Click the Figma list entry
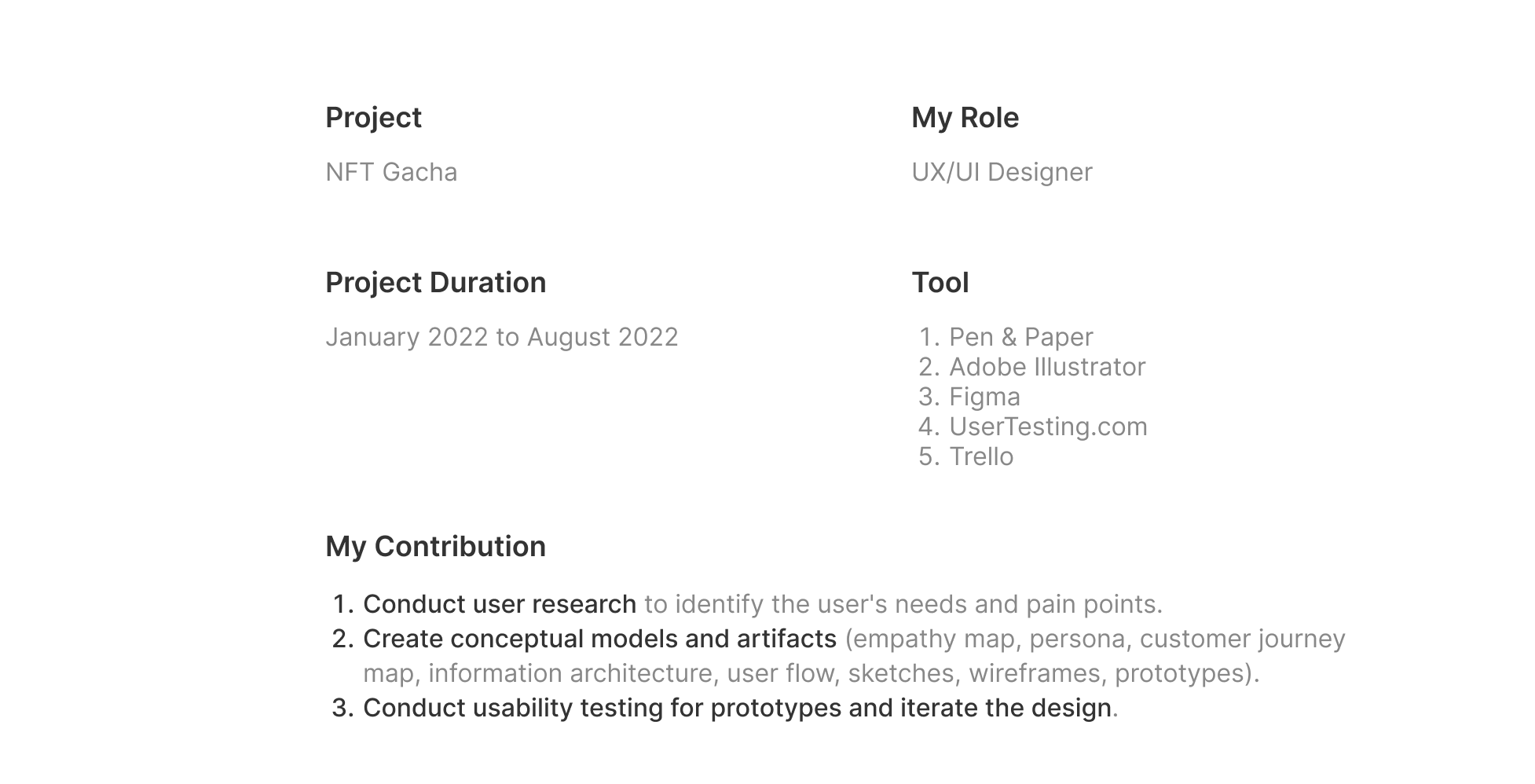This screenshot has height=784, width=1535. pyautogui.click(x=984, y=397)
